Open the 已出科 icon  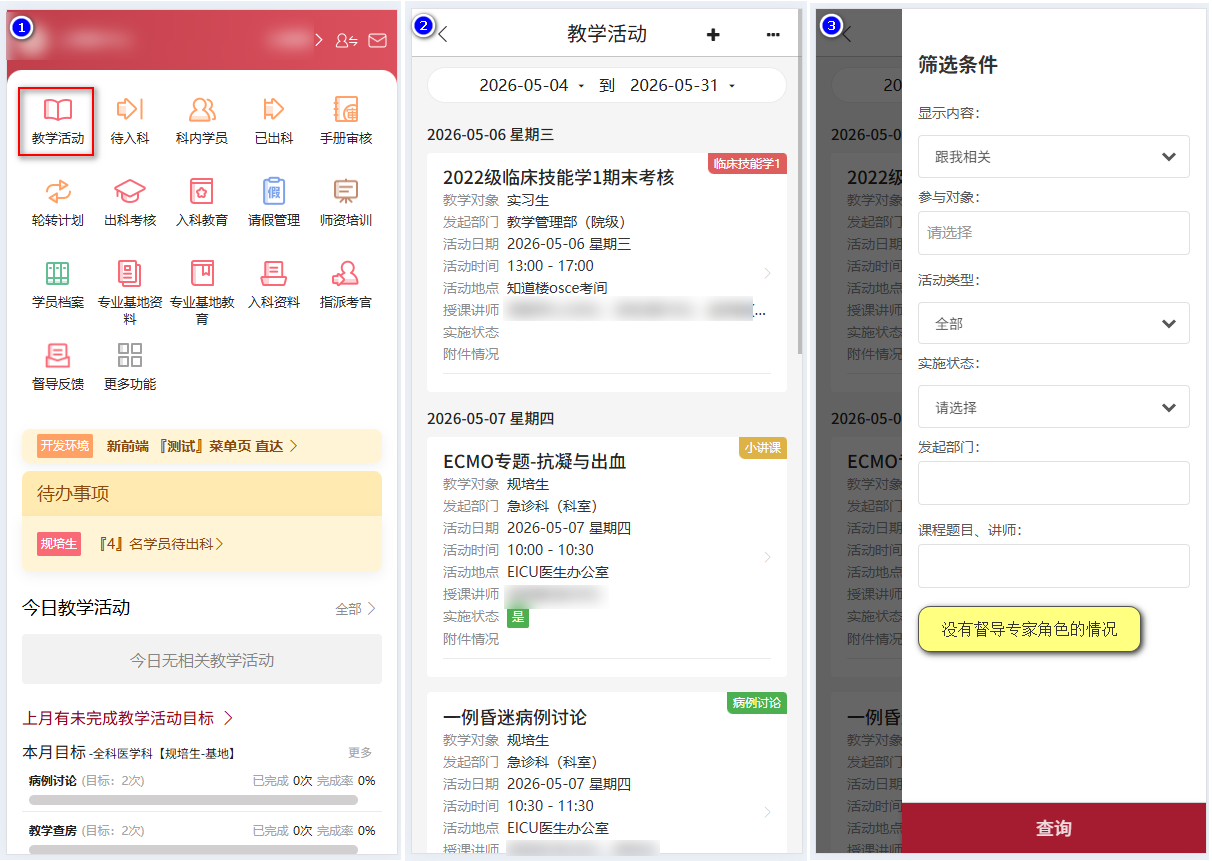(x=274, y=121)
